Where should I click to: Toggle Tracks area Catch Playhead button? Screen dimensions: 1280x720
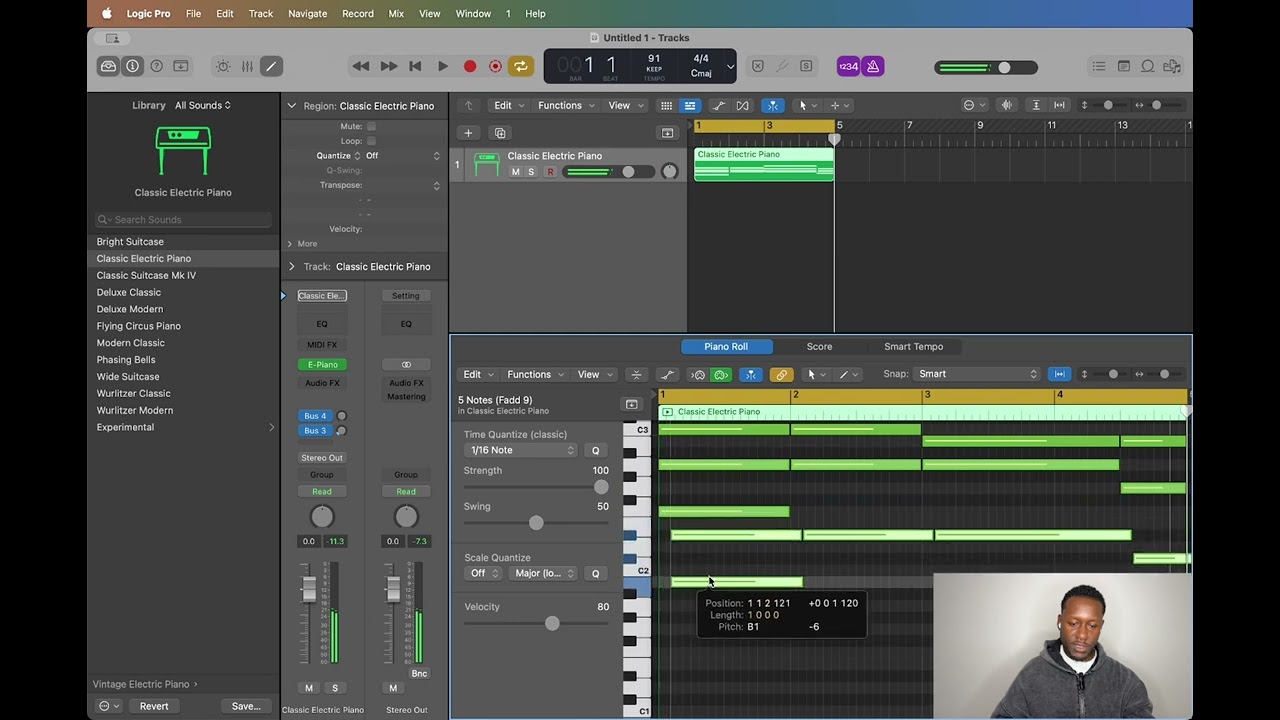tap(772, 105)
